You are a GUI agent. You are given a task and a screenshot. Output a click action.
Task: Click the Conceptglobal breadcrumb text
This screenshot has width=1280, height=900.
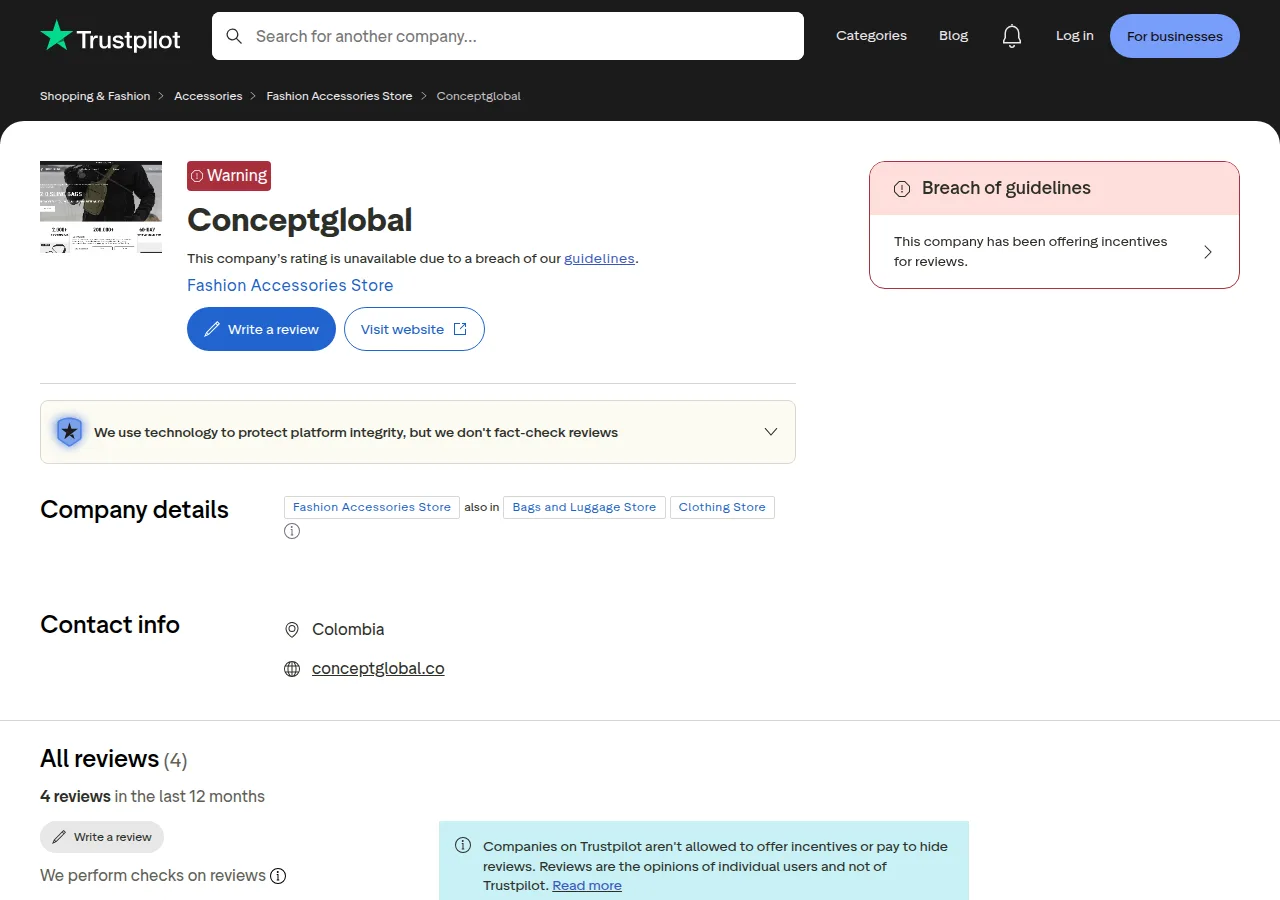[x=479, y=96]
